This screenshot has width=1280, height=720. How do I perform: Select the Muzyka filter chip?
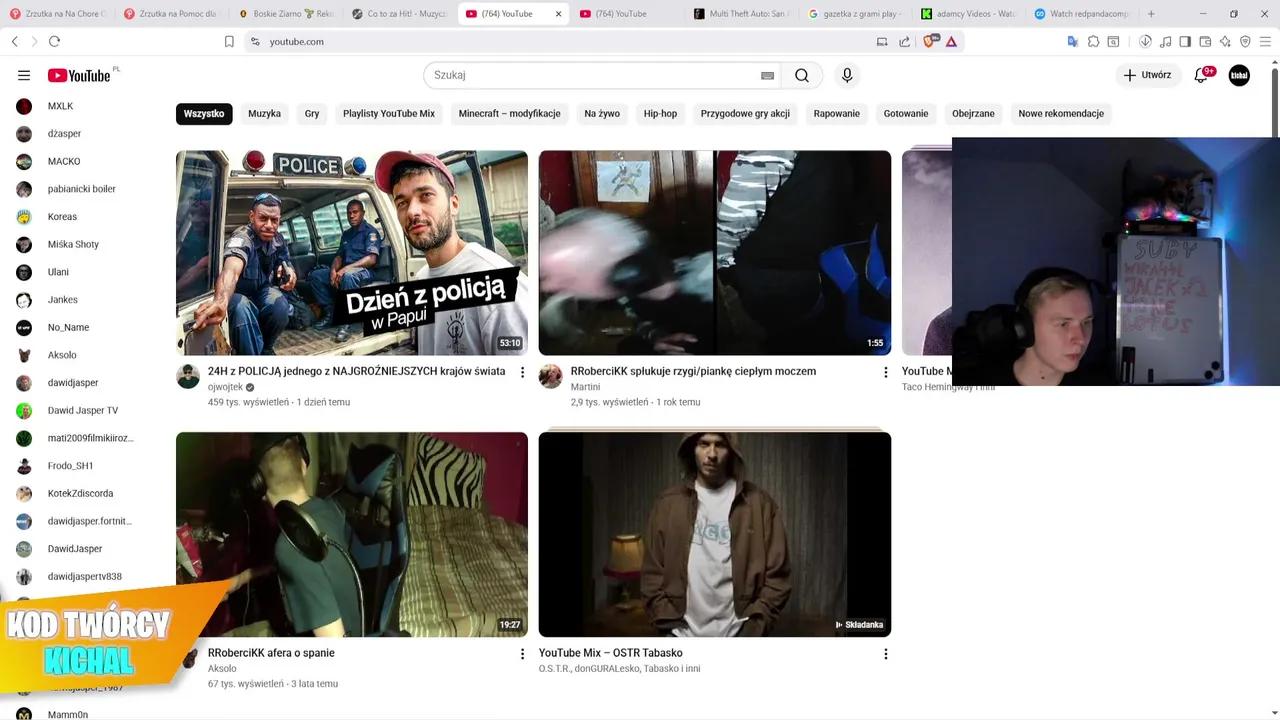tap(264, 114)
